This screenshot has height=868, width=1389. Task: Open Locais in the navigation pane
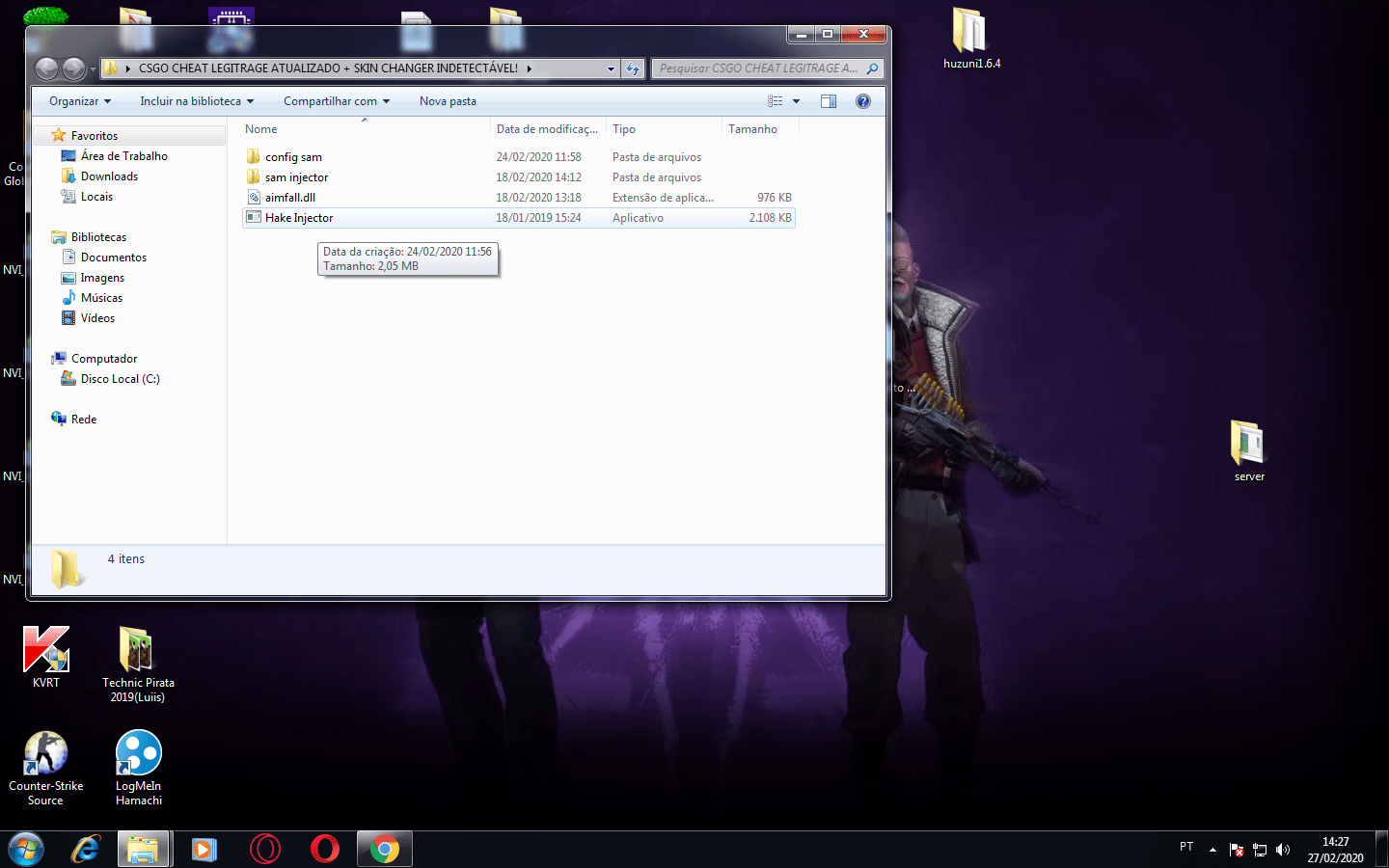click(x=96, y=197)
